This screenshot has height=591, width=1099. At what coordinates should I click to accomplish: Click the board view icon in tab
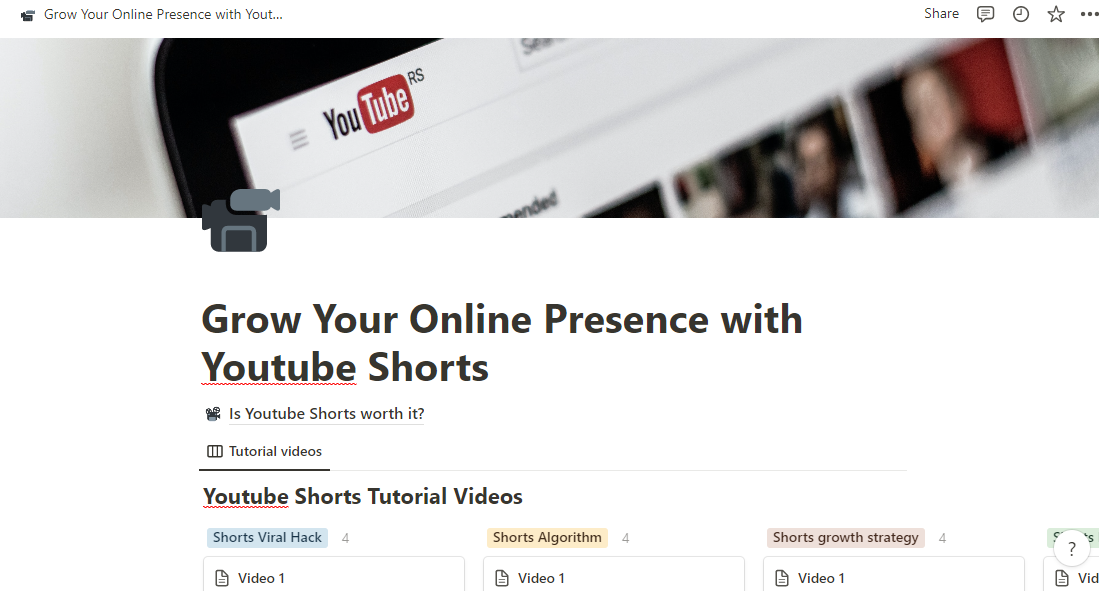[x=214, y=451]
